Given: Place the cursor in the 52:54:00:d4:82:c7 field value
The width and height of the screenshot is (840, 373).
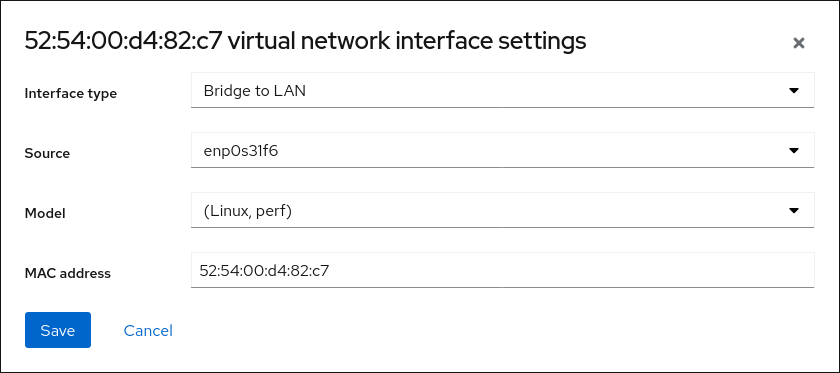Looking at the screenshot, I should (x=265, y=271).
